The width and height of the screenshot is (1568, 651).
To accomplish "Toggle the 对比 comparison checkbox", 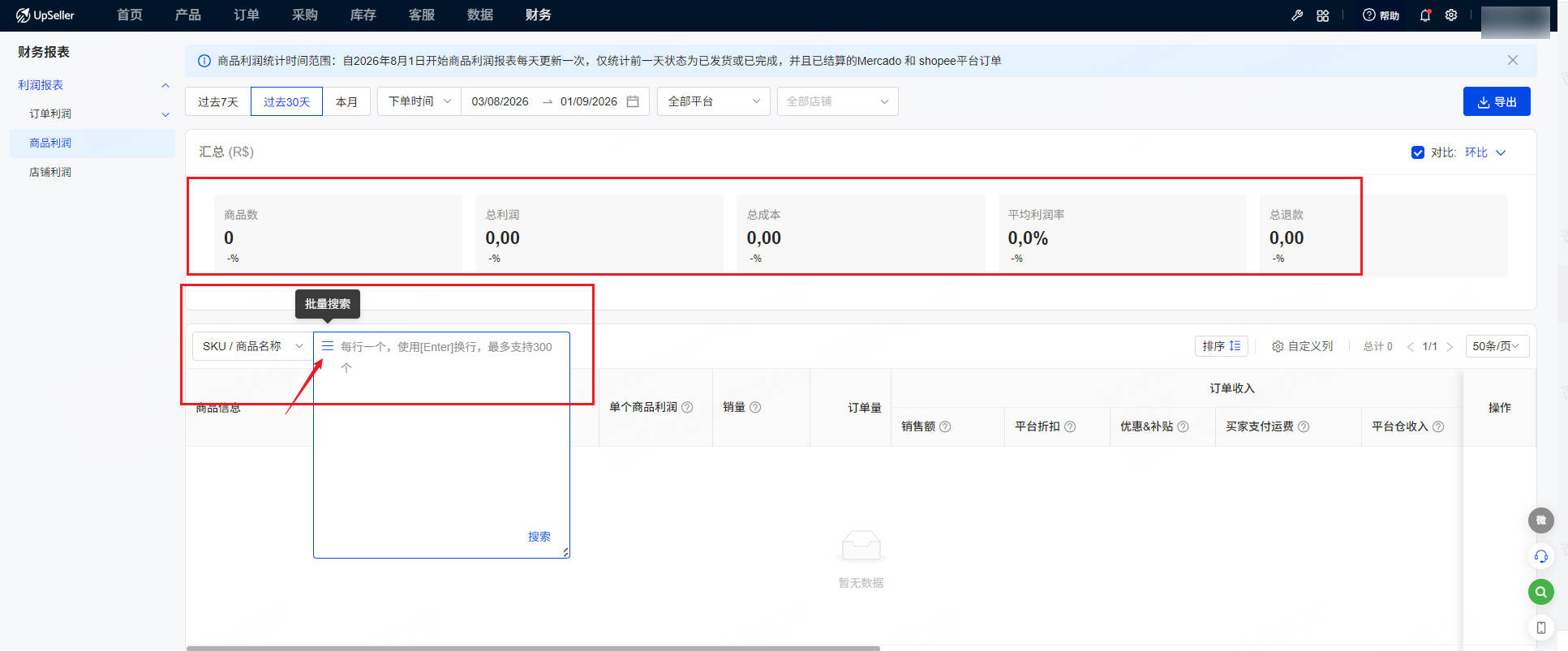I will pos(1418,152).
